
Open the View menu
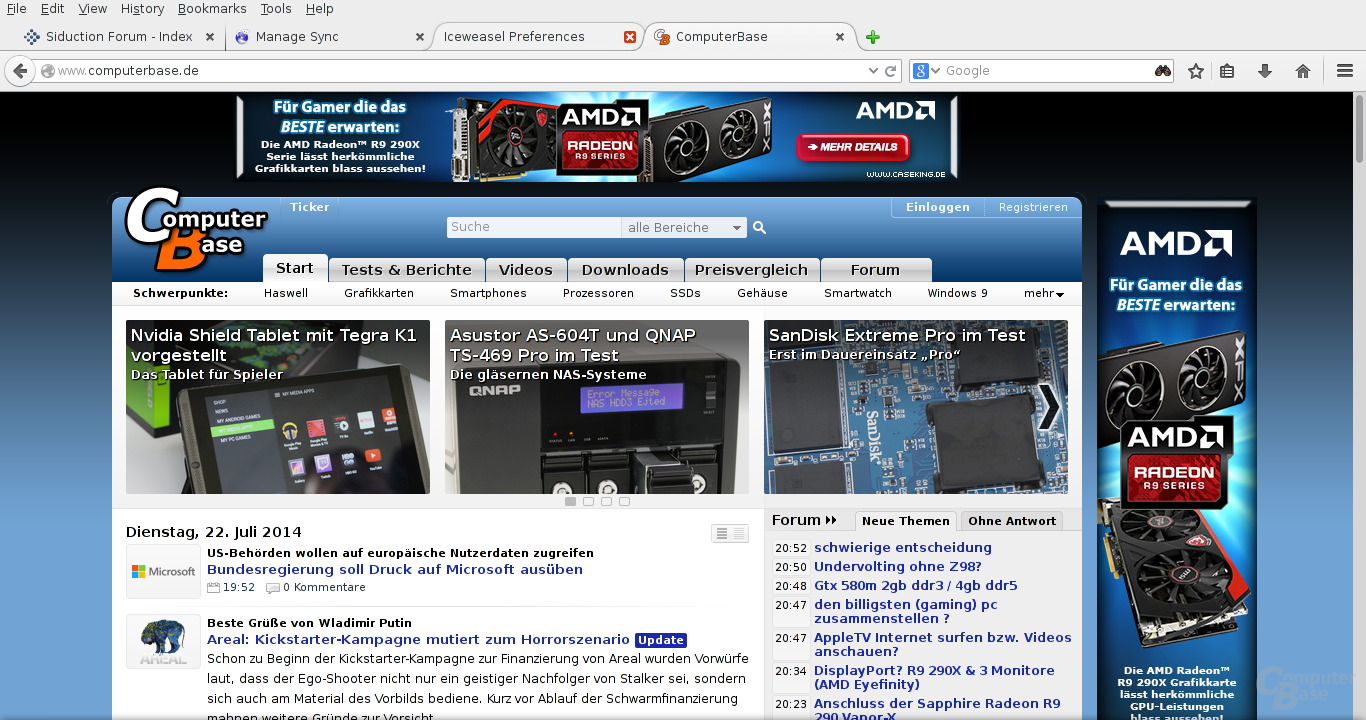pos(92,9)
